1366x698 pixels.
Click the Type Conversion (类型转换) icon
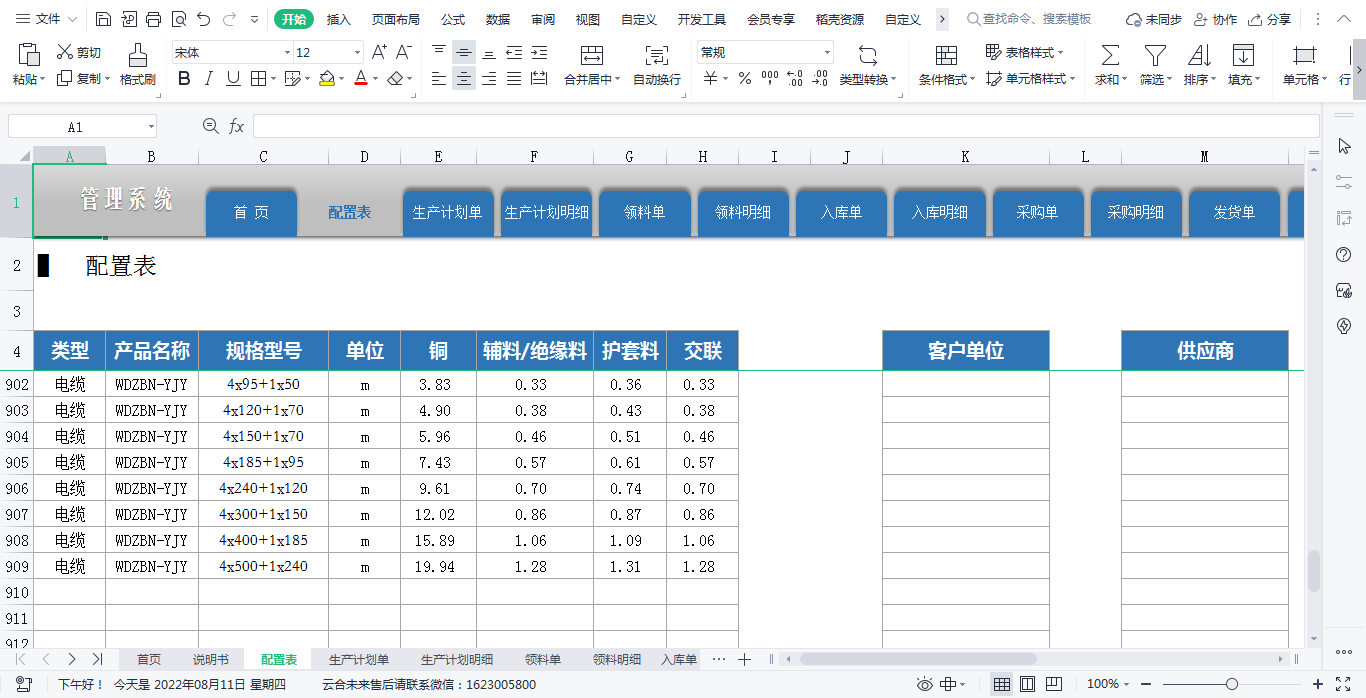click(x=868, y=56)
